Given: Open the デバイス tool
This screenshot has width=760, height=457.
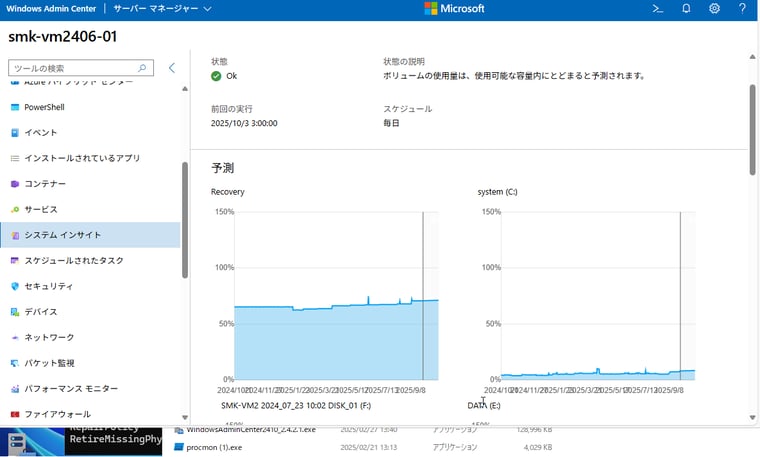Looking at the screenshot, I should [x=90, y=312].
